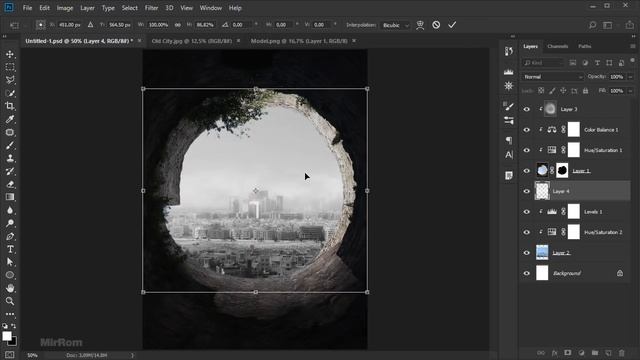640x360 pixels.
Task: Select the Rectangular Marquee tool
Action: click(x=10, y=67)
